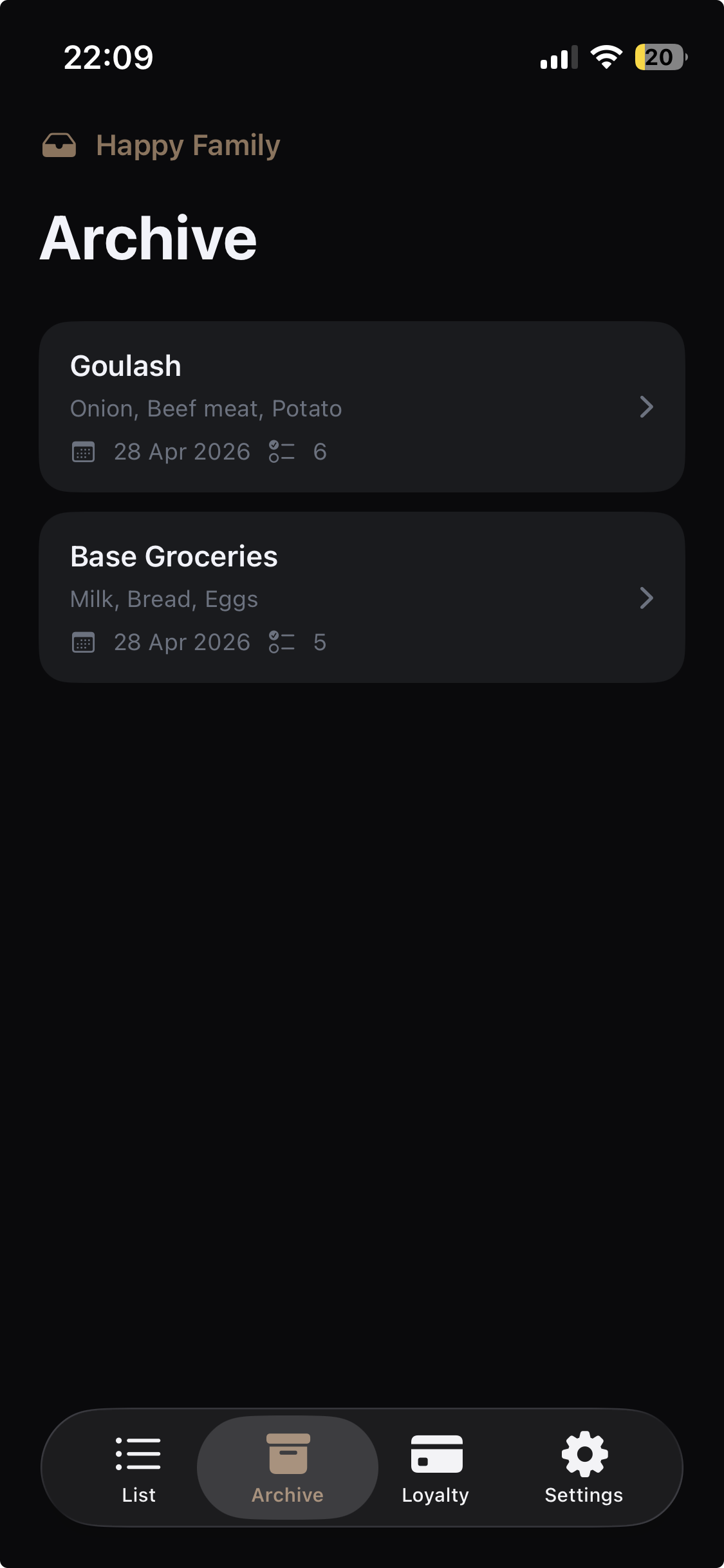Tap the Settings gear icon
724x1568 pixels.
point(584,1454)
